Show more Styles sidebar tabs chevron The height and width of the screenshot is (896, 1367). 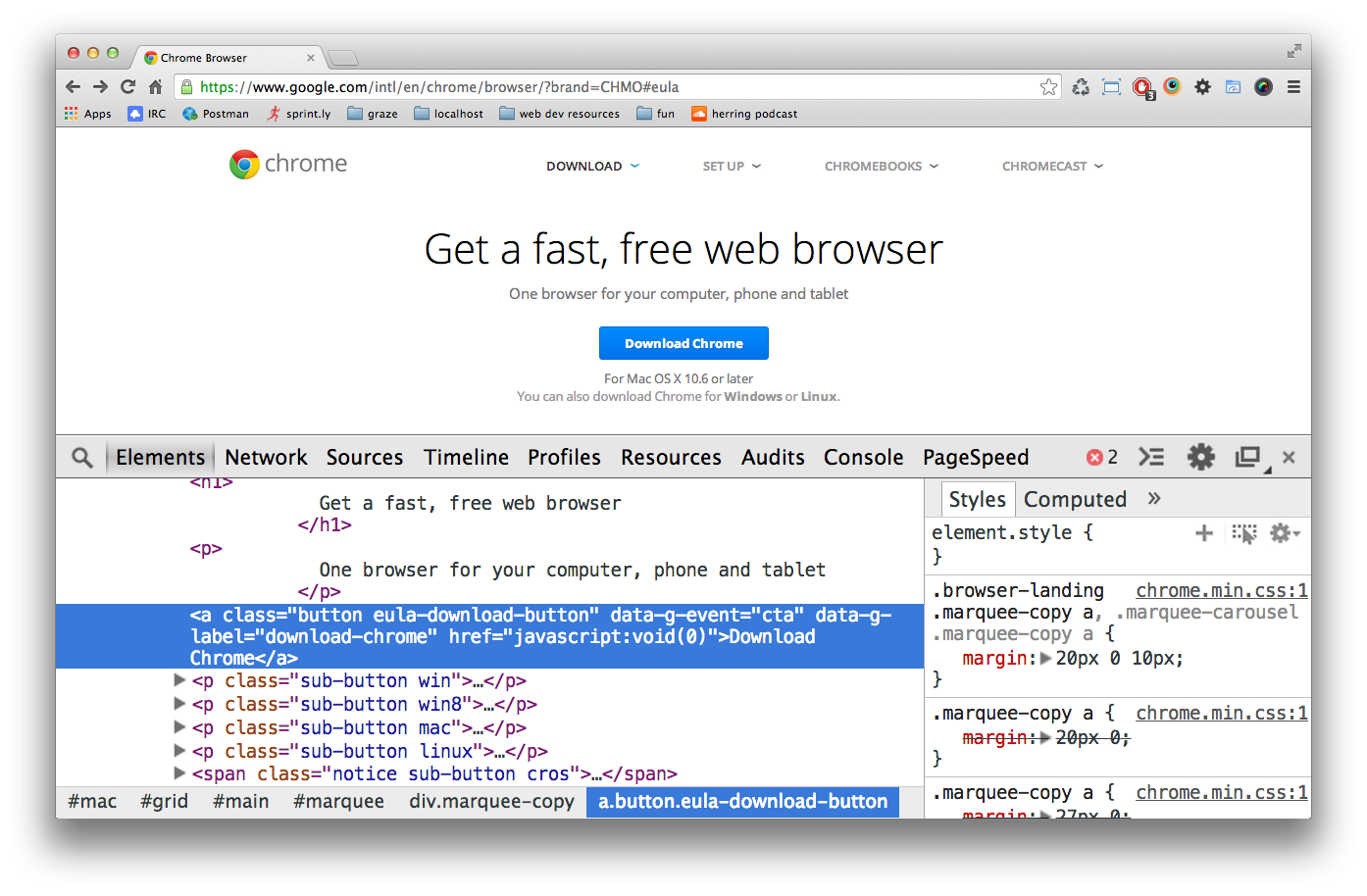tap(1154, 499)
